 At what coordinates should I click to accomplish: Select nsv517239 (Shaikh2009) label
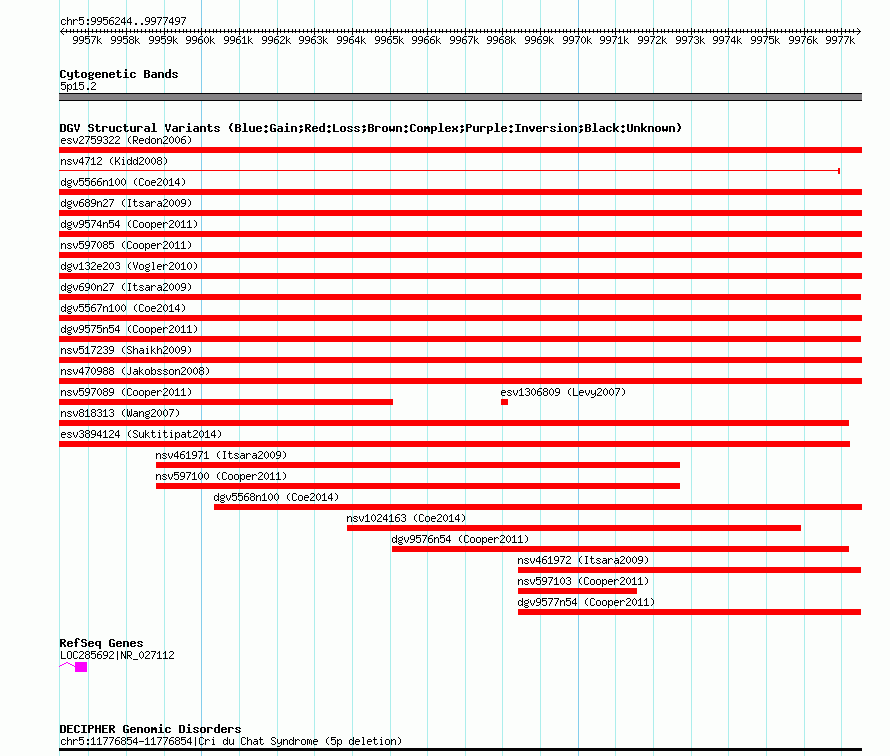126,350
